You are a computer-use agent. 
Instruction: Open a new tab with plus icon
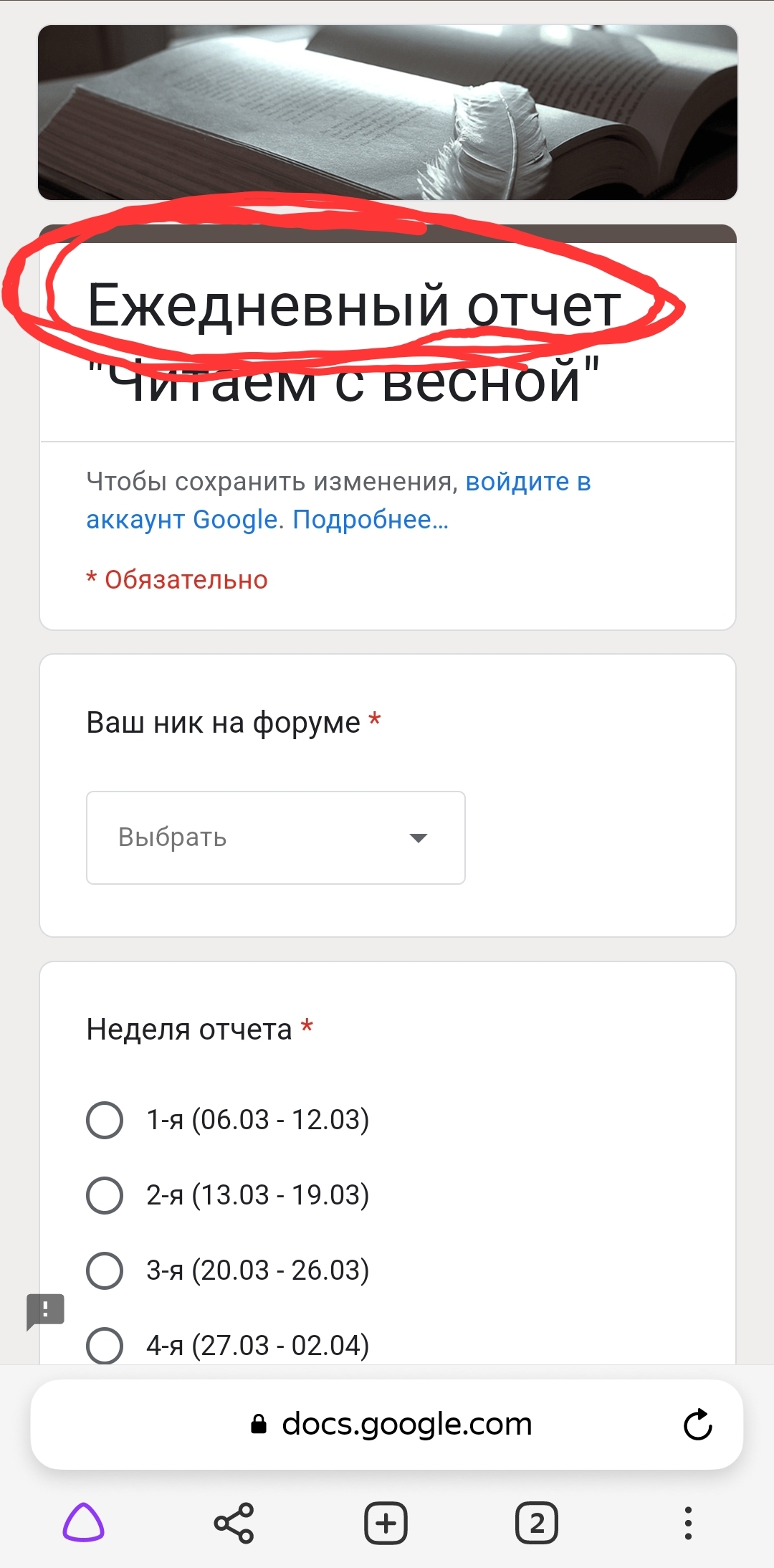point(386,1523)
